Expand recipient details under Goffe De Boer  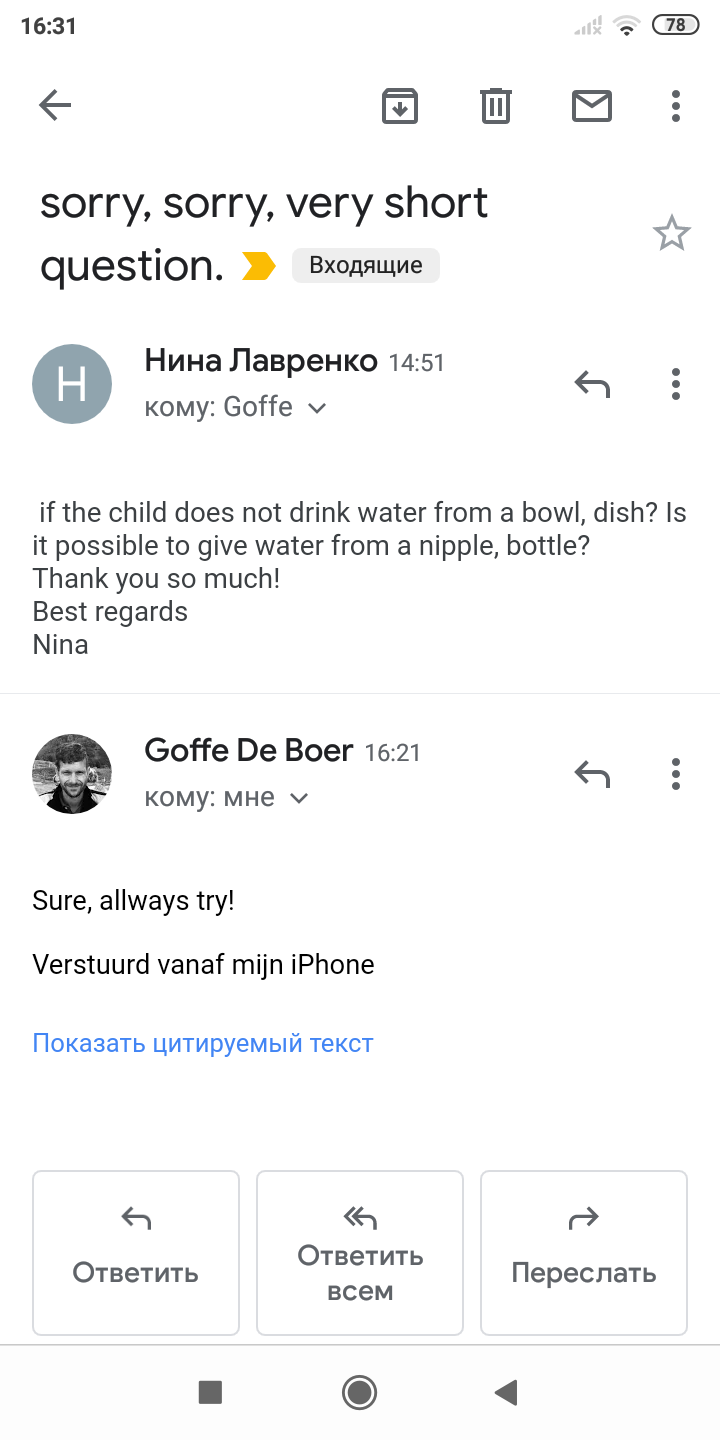click(298, 798)
